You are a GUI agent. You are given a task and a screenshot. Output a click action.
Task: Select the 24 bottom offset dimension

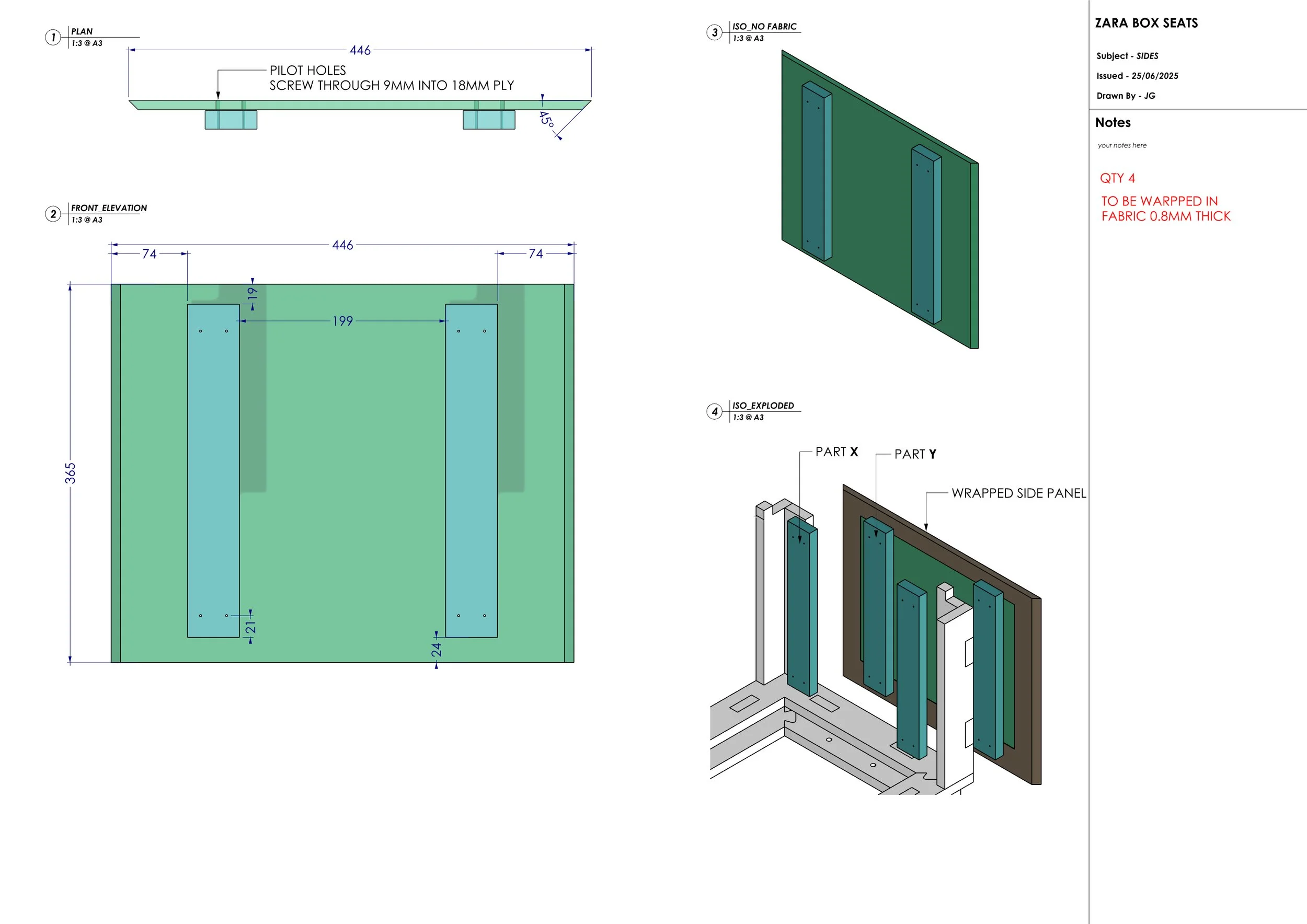coord(436,649)
